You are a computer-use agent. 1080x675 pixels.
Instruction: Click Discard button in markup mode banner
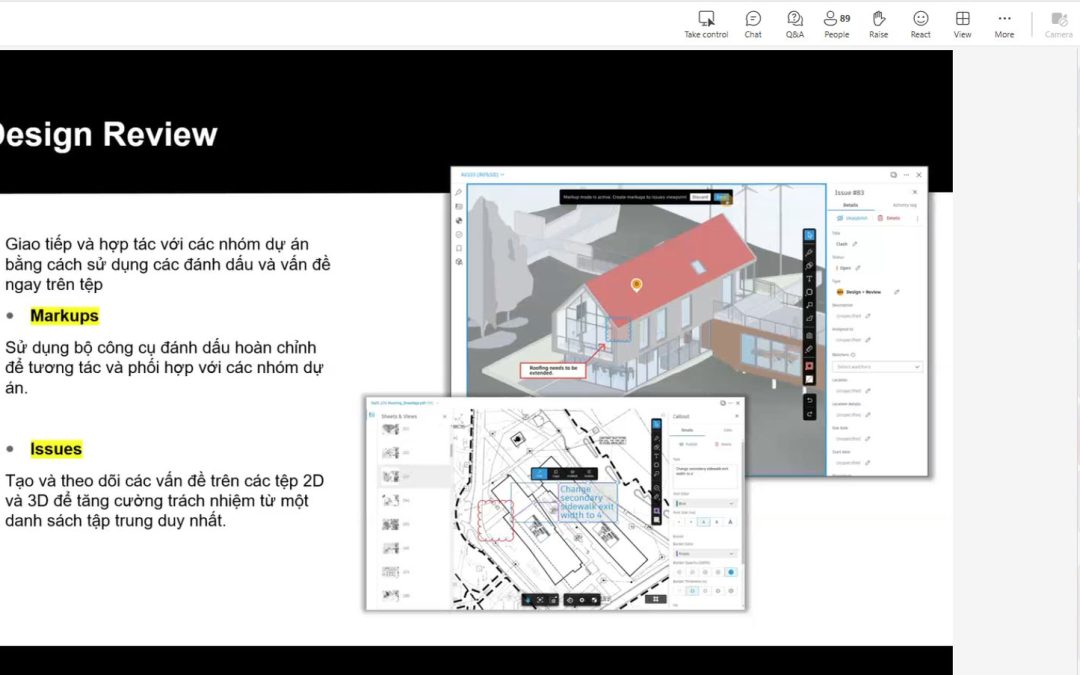tap(700, 198)
